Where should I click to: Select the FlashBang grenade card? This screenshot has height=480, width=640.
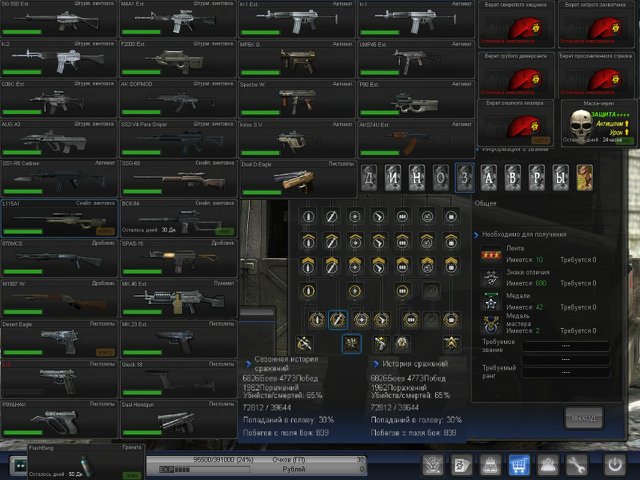point(86,462)
